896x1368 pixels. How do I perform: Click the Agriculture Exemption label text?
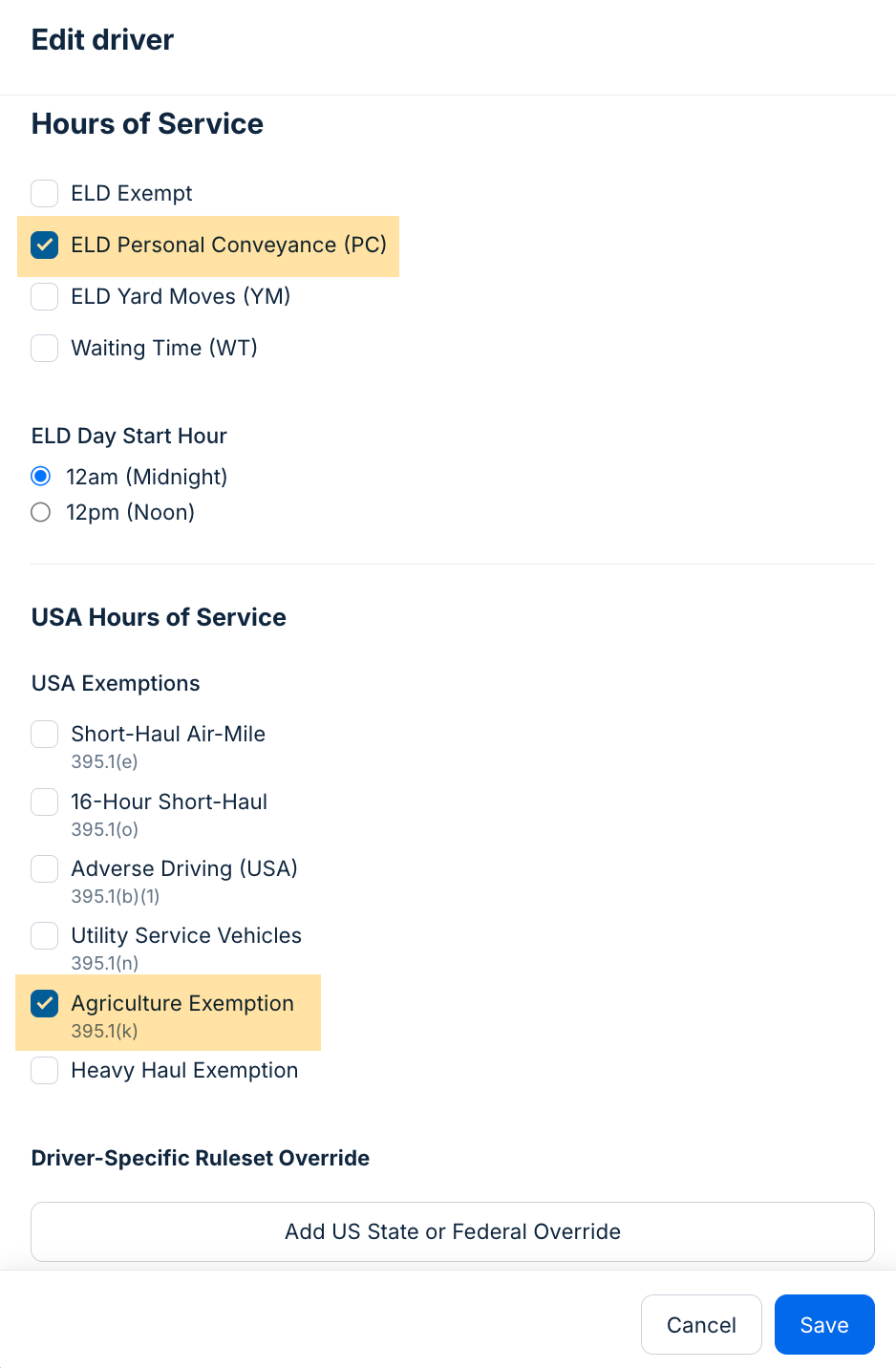tap(182, 1003)
